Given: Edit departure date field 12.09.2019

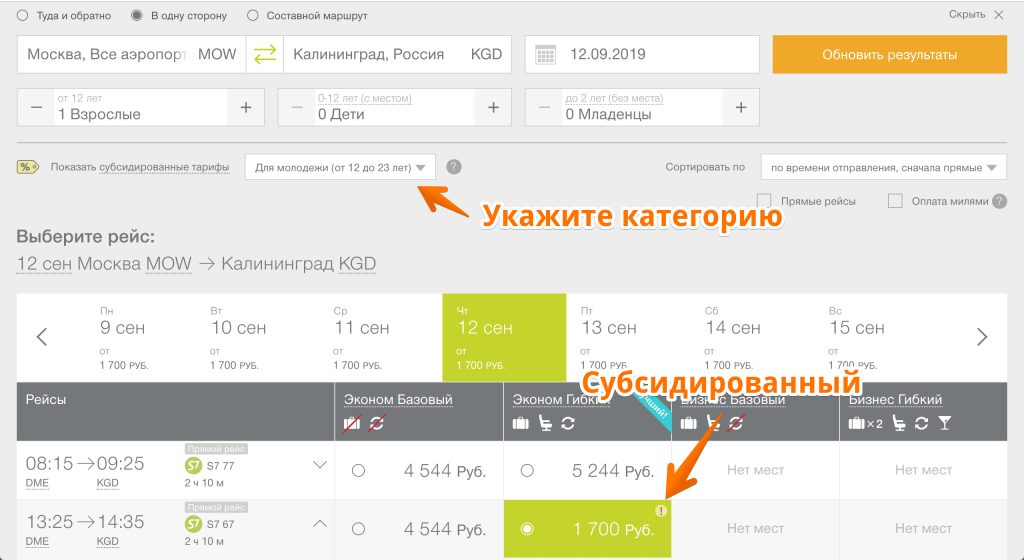Looking at the screenshot, I should (x=642, y=54).
